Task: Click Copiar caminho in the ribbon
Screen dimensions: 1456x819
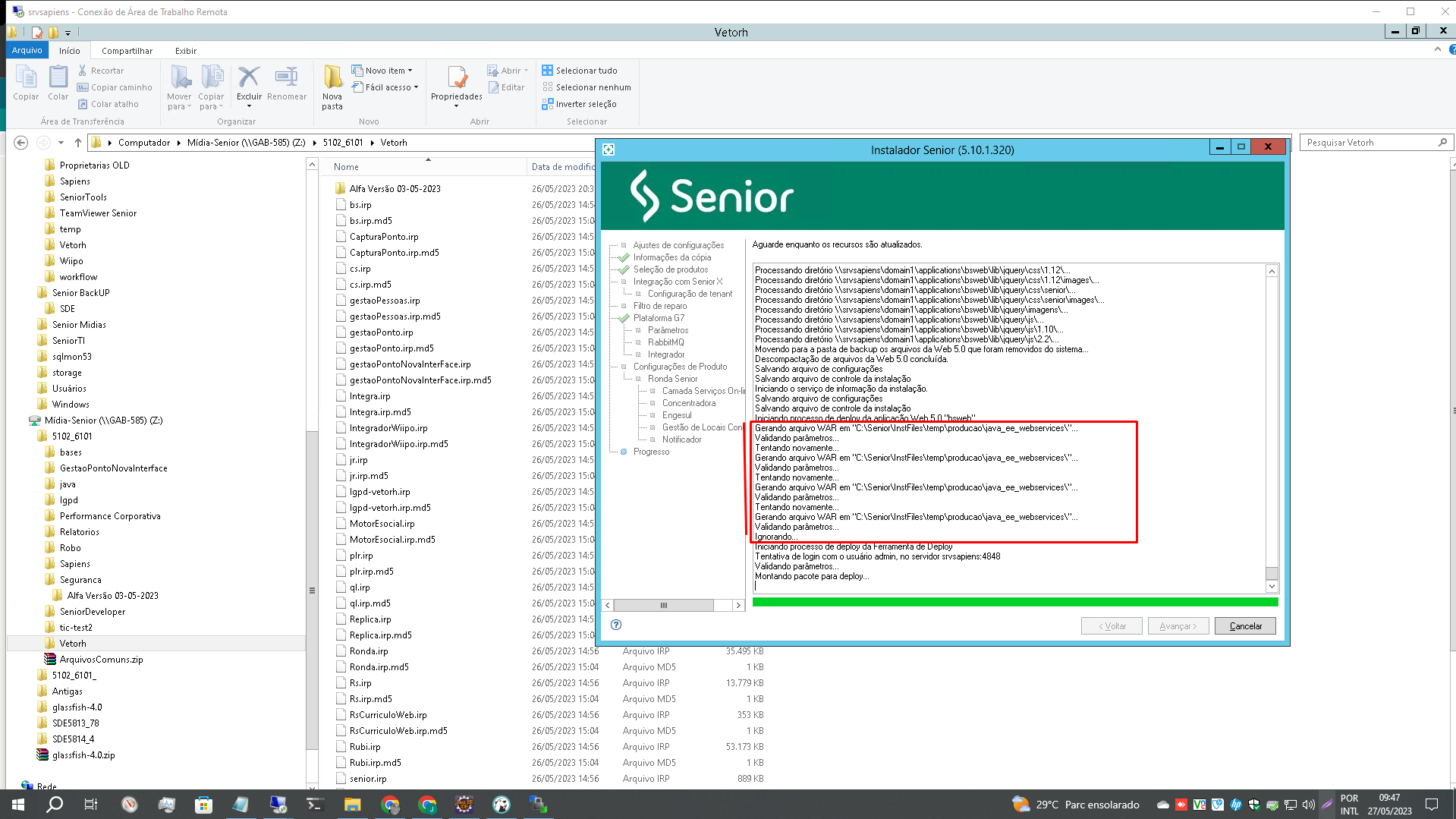Action: tap(115, 87)
